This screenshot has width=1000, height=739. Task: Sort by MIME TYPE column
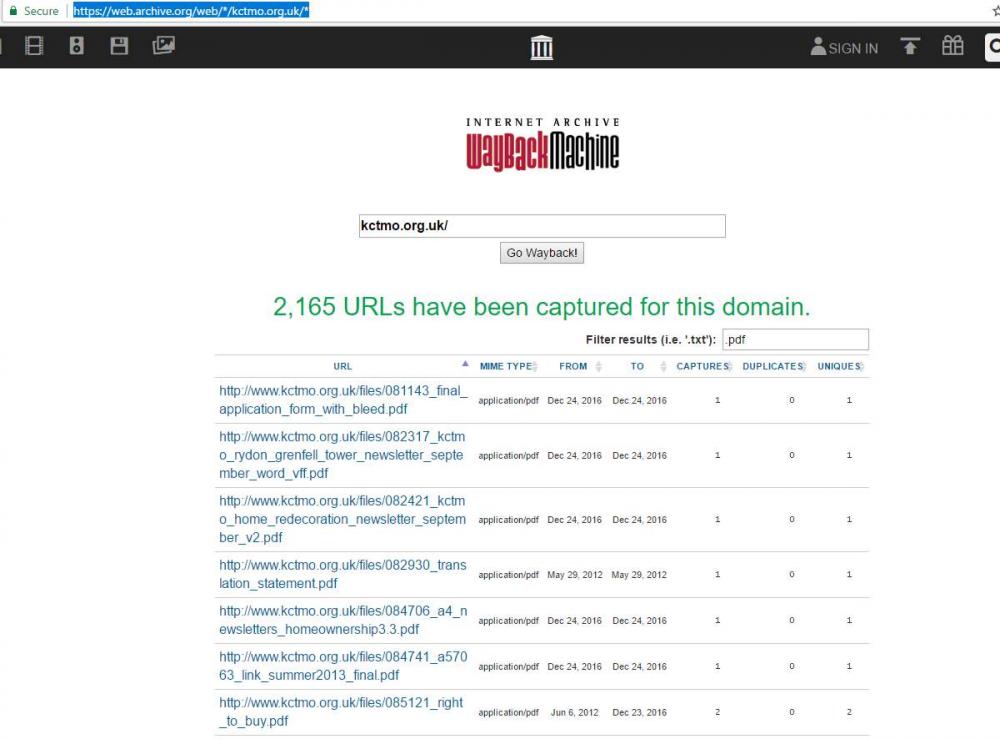508,366
